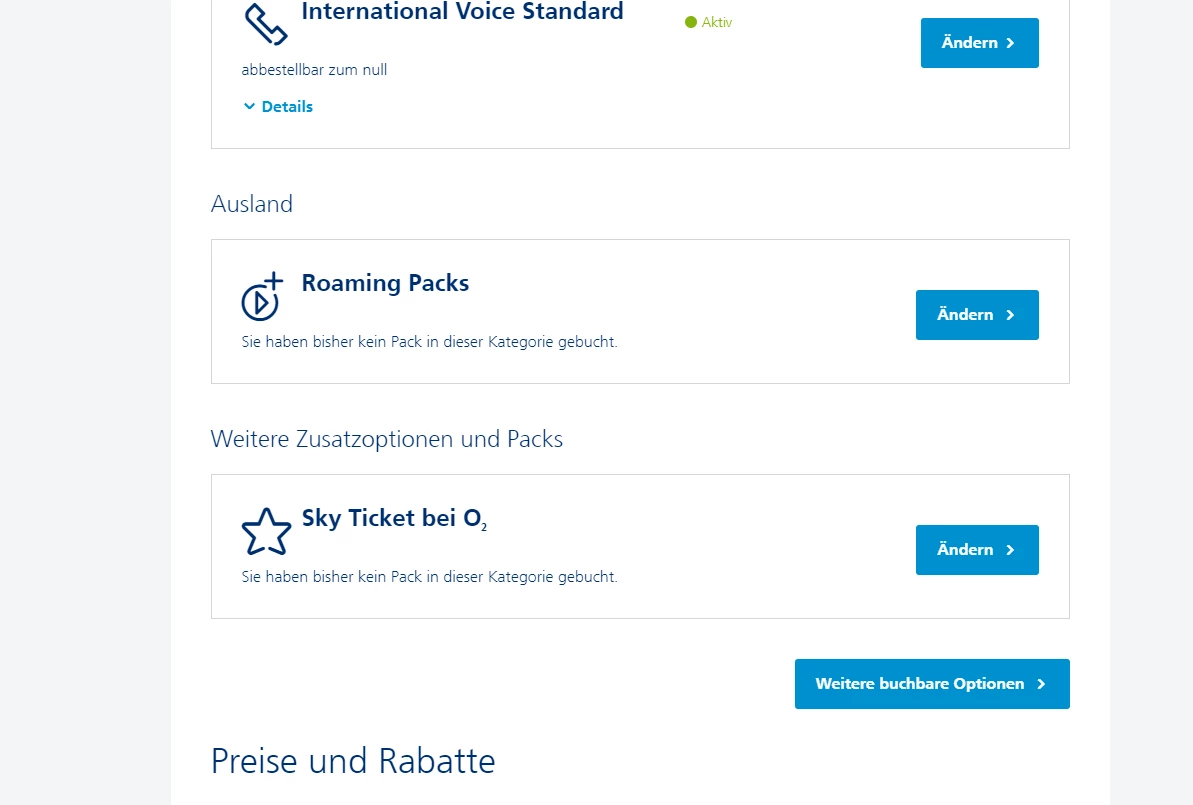Click Weitere Zusatzoptionen und Packs heading
1193x805 pixels.
coord(386,439)
